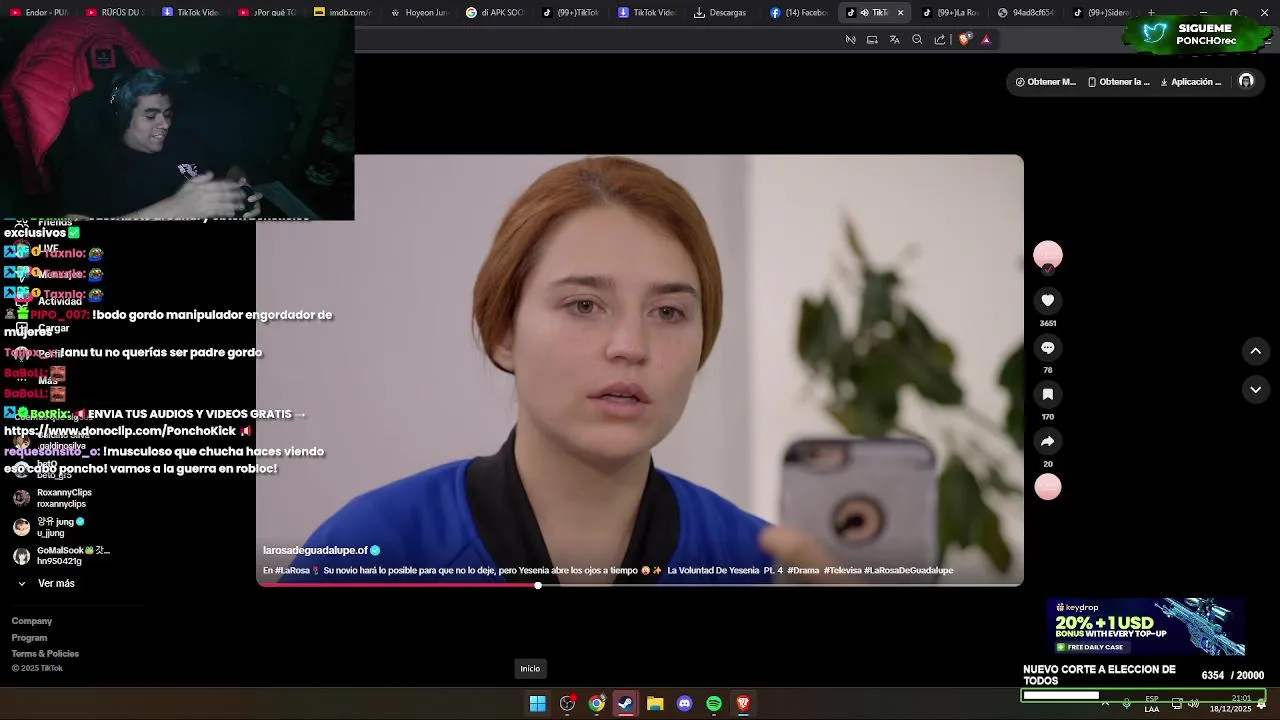The width and height of the screenshot is (1280, 720).
Task: Open a new browser tab with plus
Action: (1151, 13)
